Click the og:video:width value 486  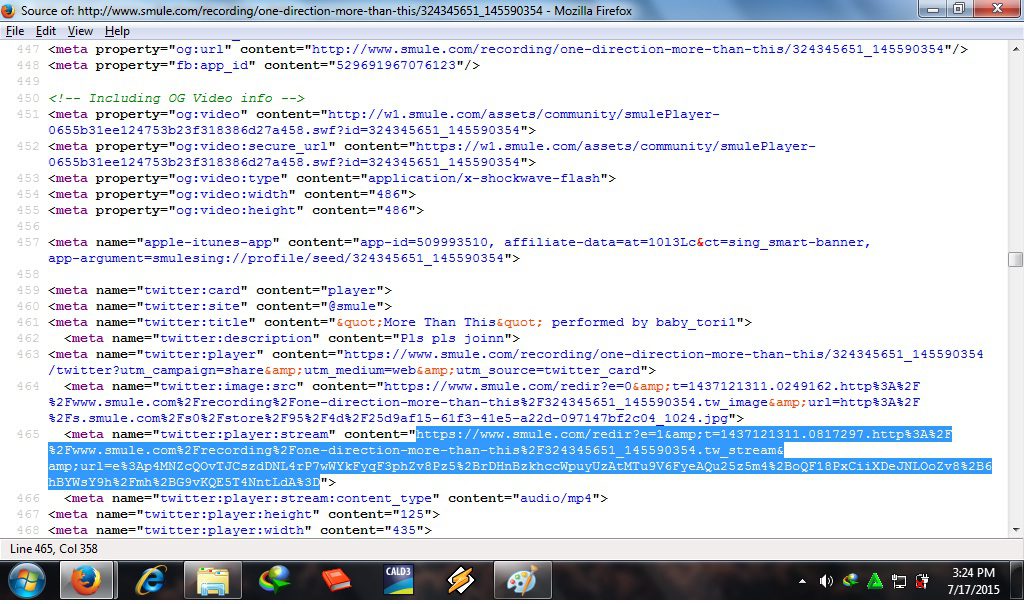[x=388, y=194]
